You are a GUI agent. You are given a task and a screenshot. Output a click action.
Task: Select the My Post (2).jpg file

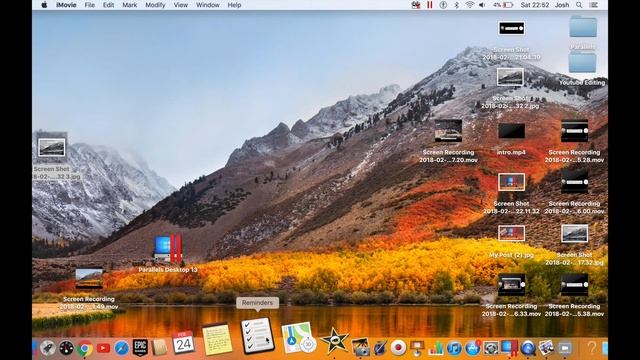click(x=511, y=242)
